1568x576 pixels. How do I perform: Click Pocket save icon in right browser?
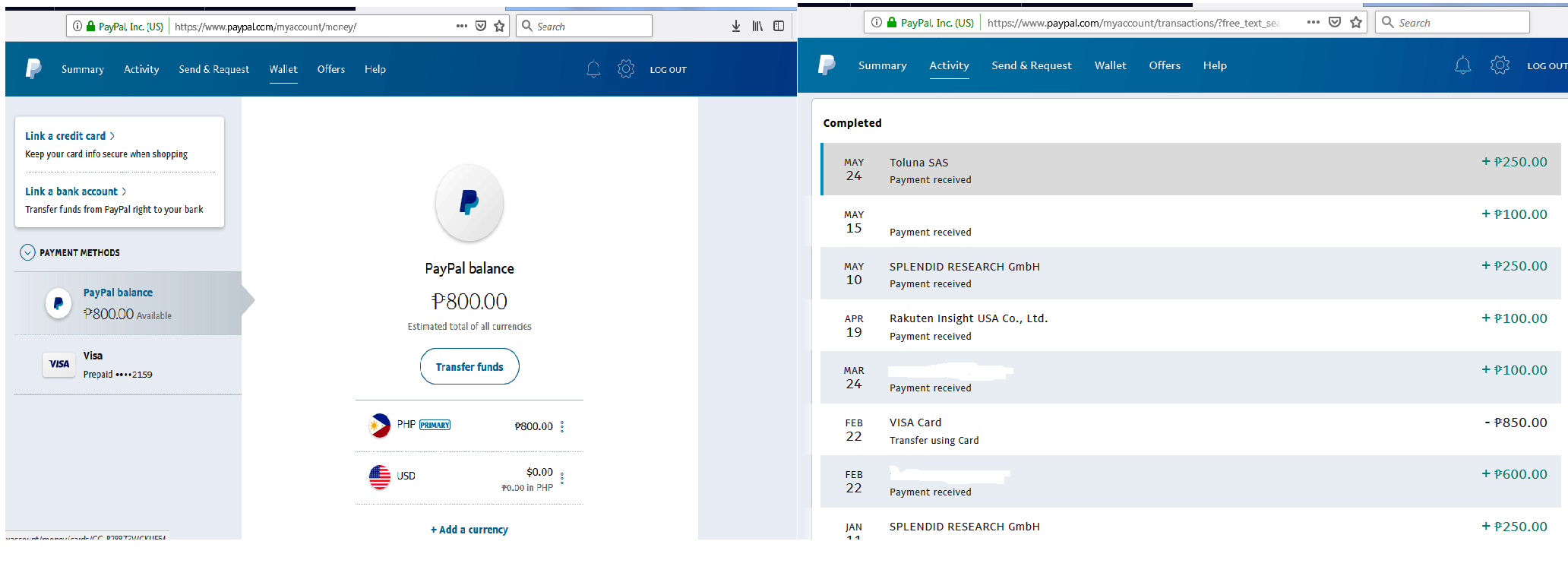click(x=1335, y=22)
